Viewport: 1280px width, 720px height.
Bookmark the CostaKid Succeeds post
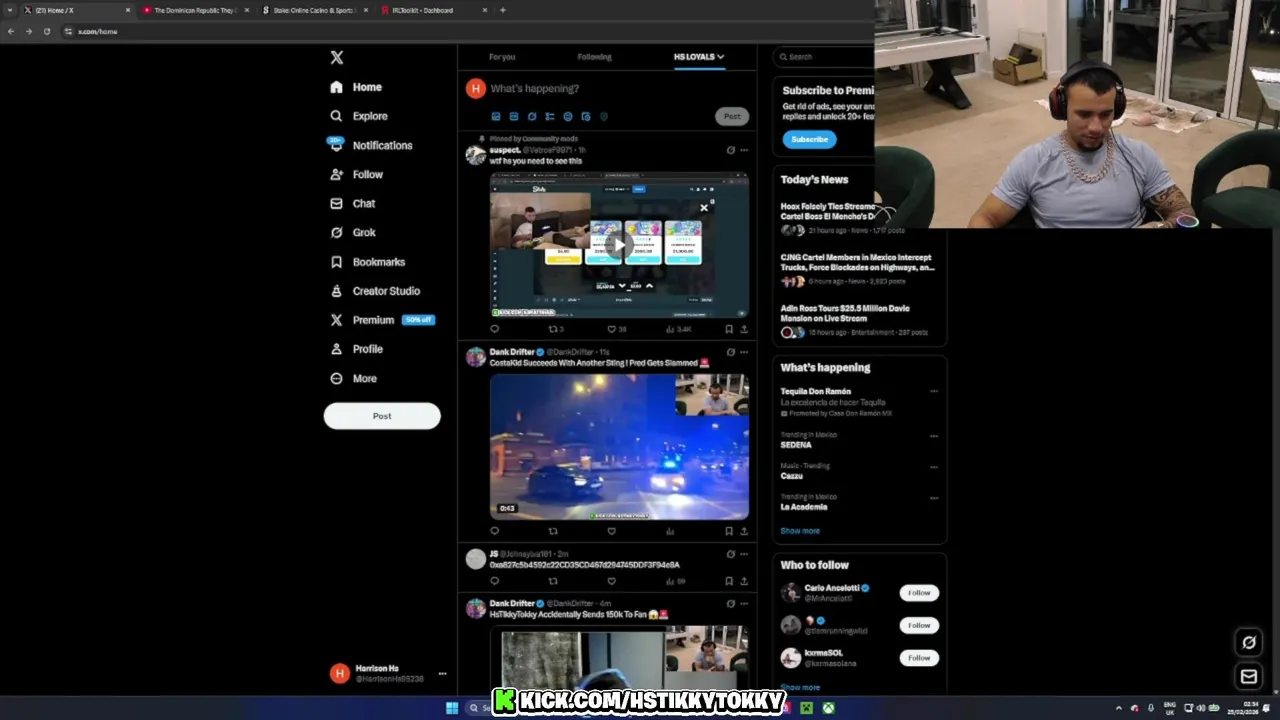click(x=729, y=531)
